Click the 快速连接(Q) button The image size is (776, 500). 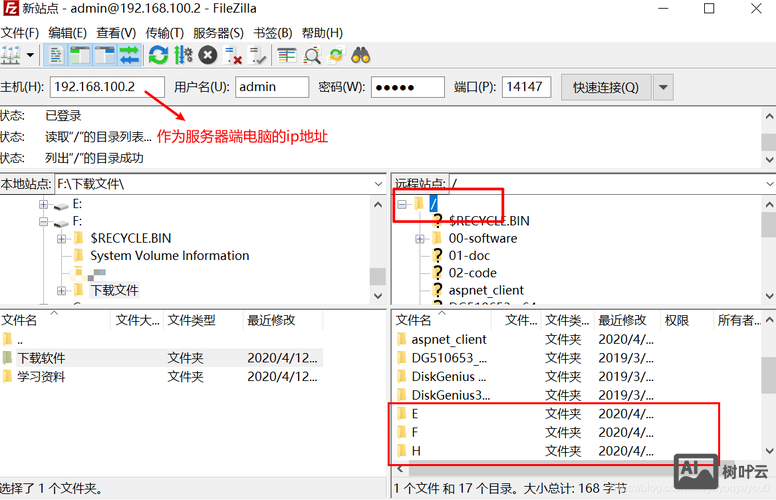pos(606,87)
